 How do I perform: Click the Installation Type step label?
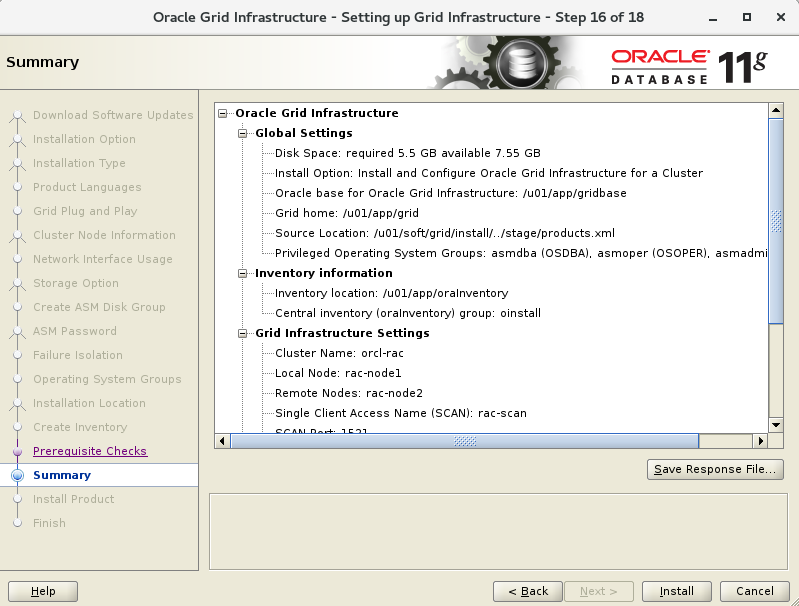click(79, 163)
